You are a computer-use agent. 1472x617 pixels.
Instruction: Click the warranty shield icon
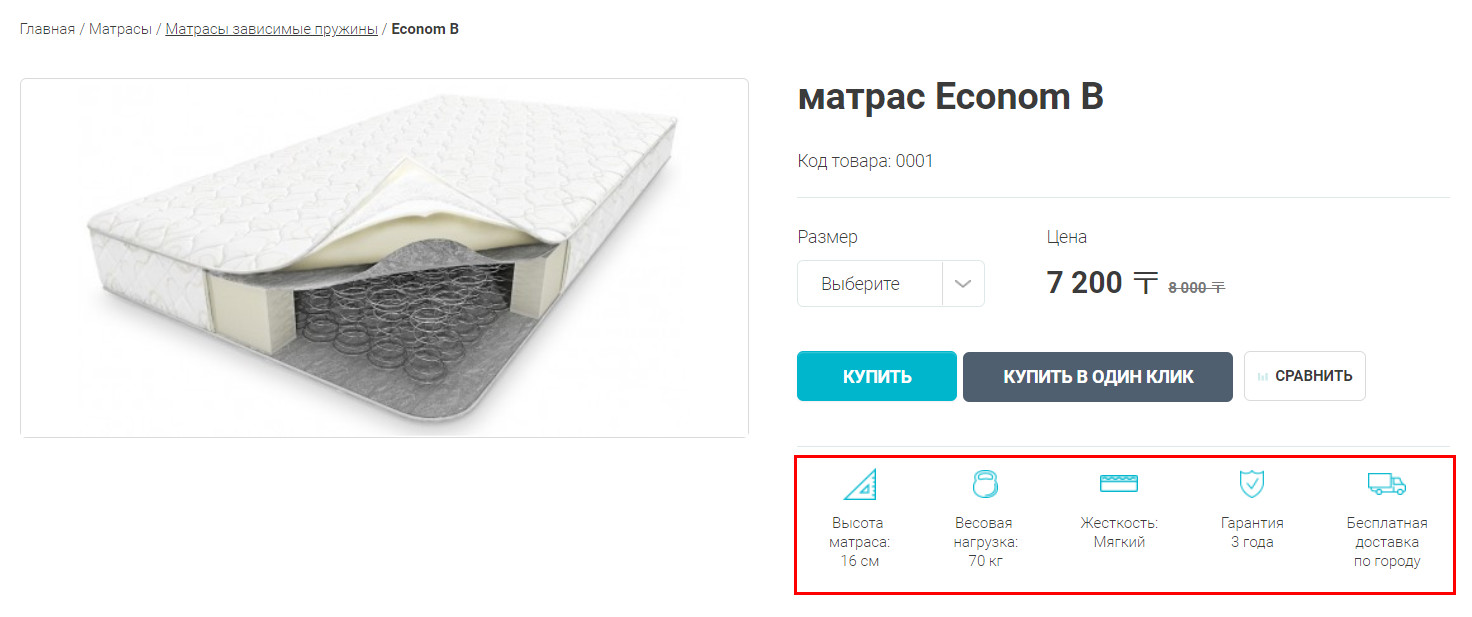(x=1252, y=484)
